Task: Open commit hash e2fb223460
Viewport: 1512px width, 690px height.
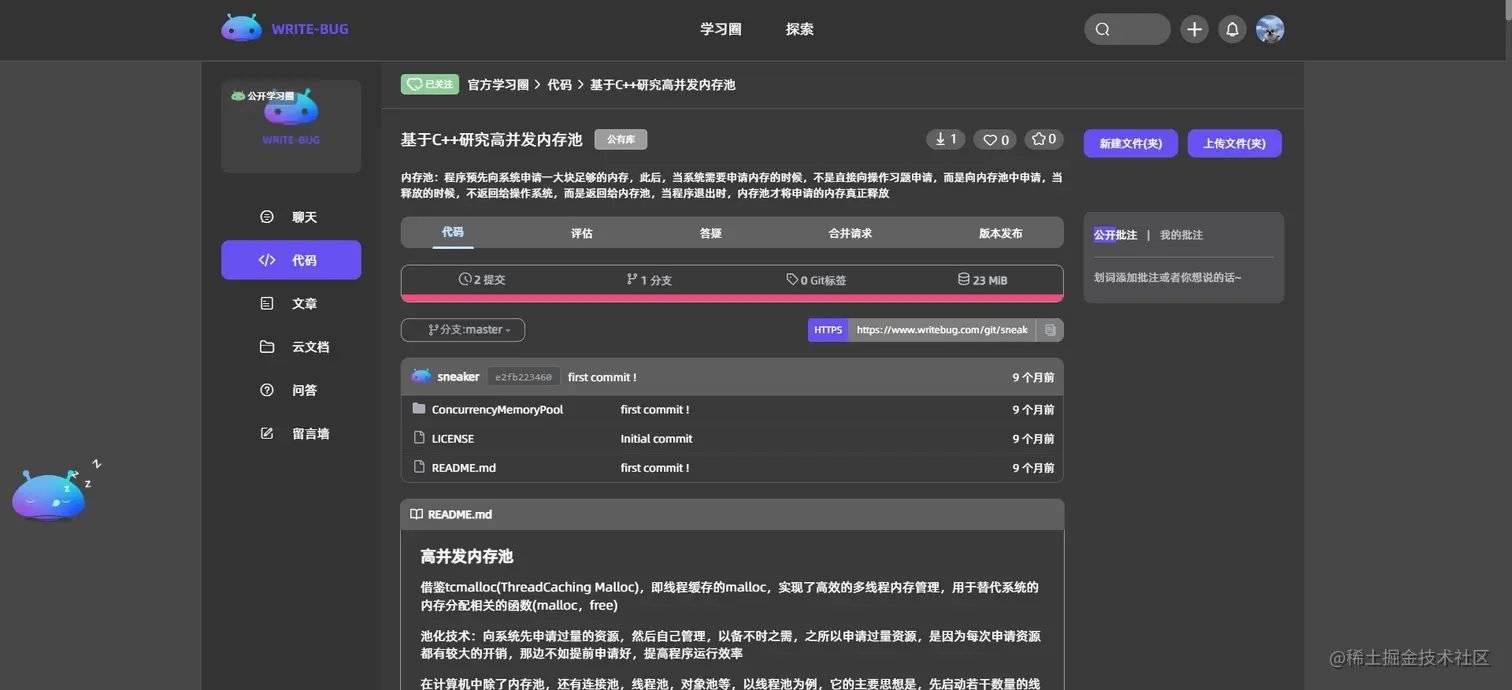Action: [523, 377]
